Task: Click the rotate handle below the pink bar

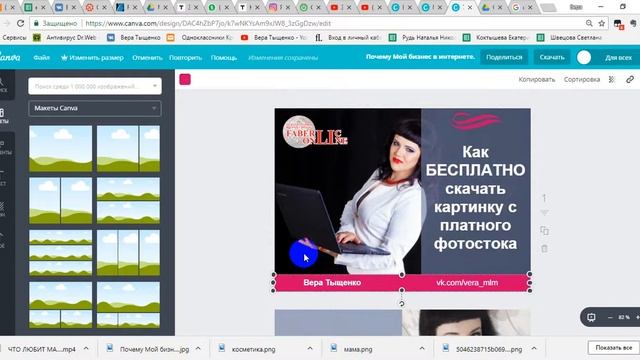Action: 402,304
